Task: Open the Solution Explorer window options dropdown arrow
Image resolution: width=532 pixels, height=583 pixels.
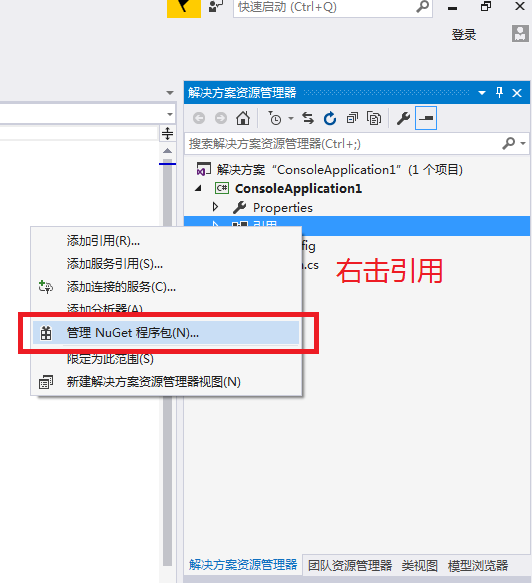Action: tap(482, 93)
